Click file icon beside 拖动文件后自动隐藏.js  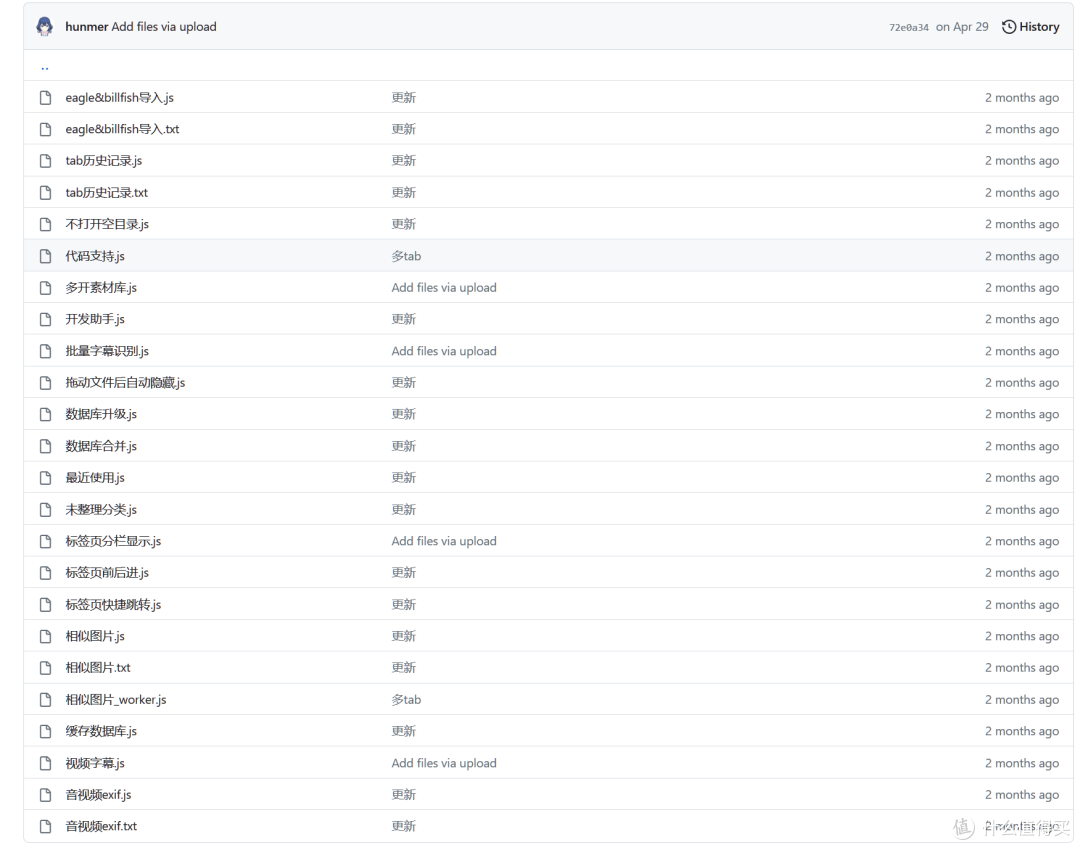pyautogui.click(x=45, y=383)
